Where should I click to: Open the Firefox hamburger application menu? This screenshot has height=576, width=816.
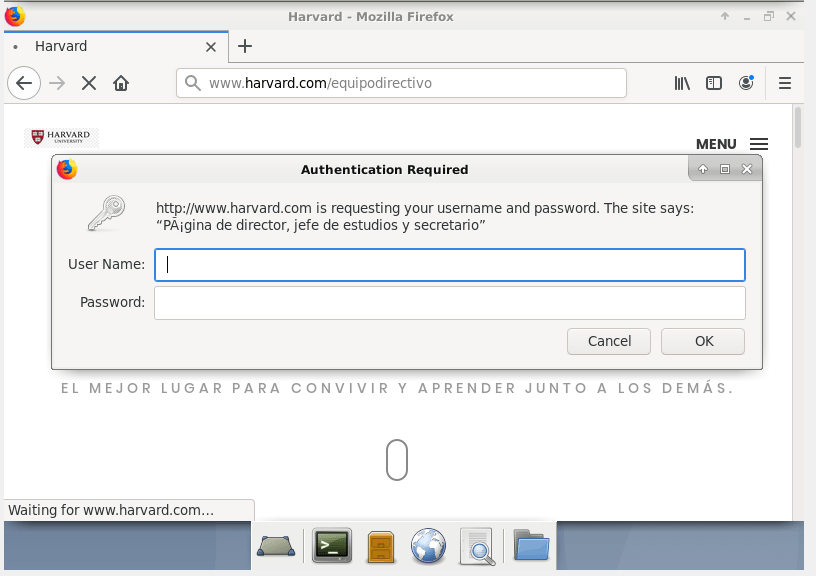tap(785, 83)
